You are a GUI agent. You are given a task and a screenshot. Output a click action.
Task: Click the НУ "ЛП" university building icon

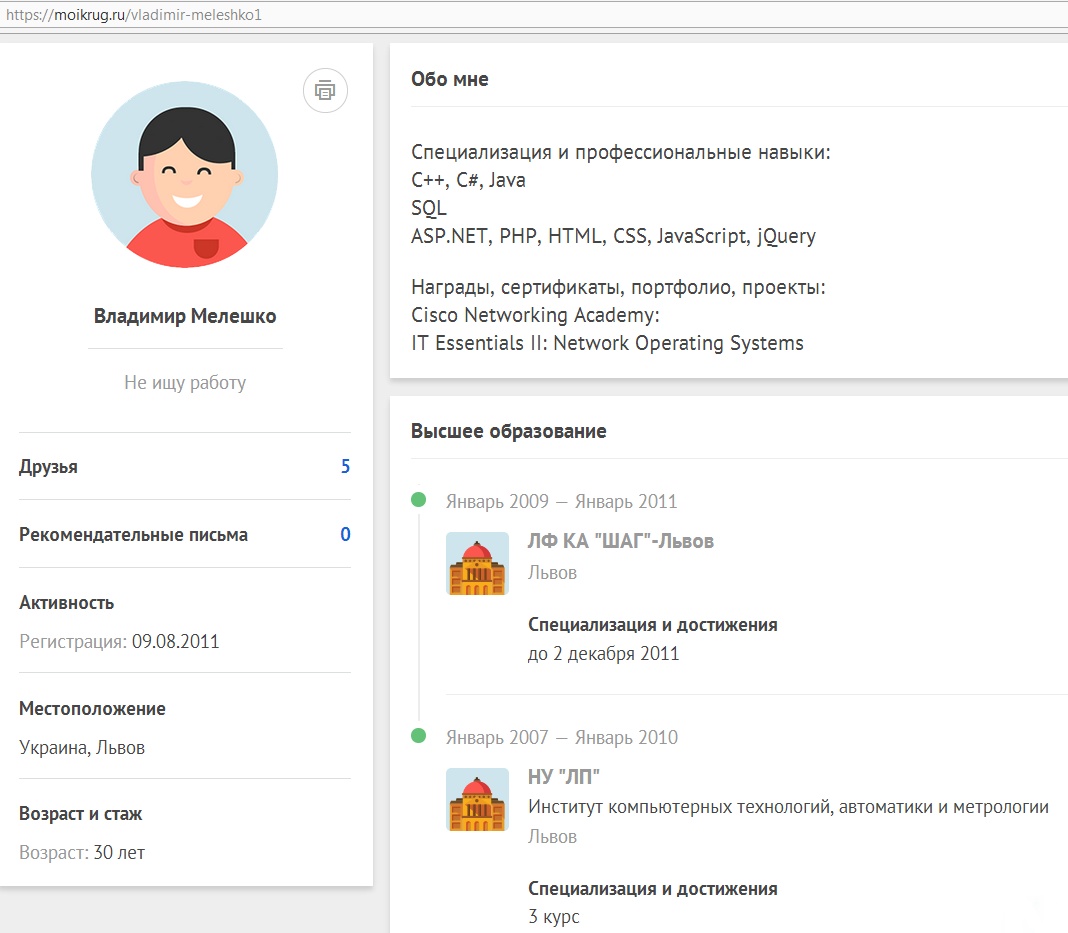tap(477, 800)
